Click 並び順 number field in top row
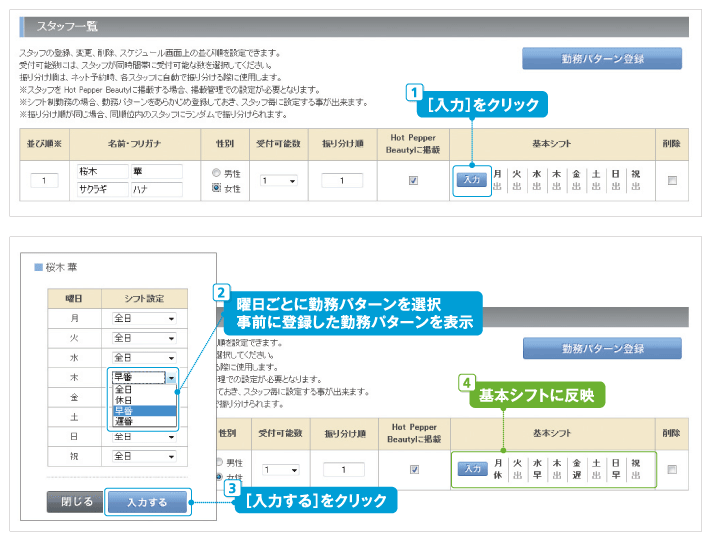This screenshot has height=542, width=710. pyautogui.click(x=45, y=181)
